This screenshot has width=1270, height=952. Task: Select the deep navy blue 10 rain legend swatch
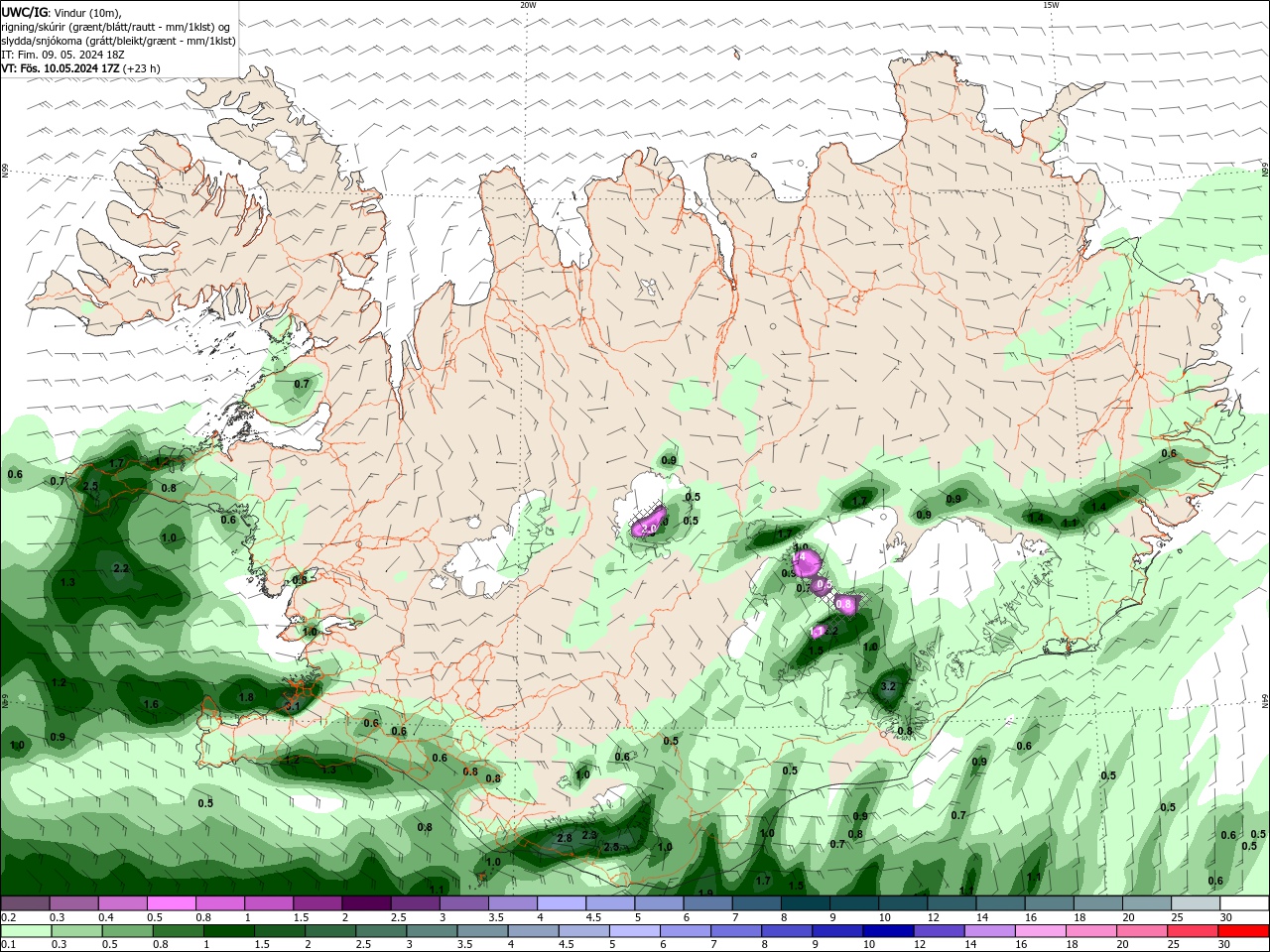tap(888, 931)
